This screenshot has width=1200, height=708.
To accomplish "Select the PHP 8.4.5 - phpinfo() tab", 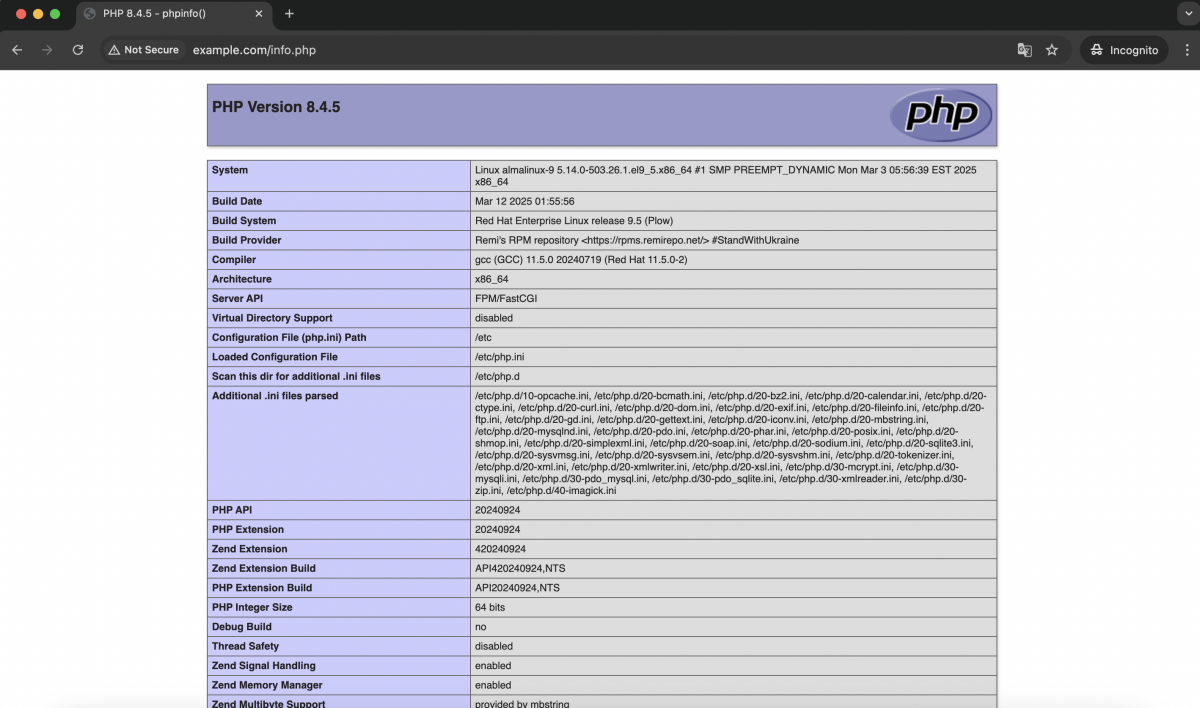I will [x=172, y=14].
